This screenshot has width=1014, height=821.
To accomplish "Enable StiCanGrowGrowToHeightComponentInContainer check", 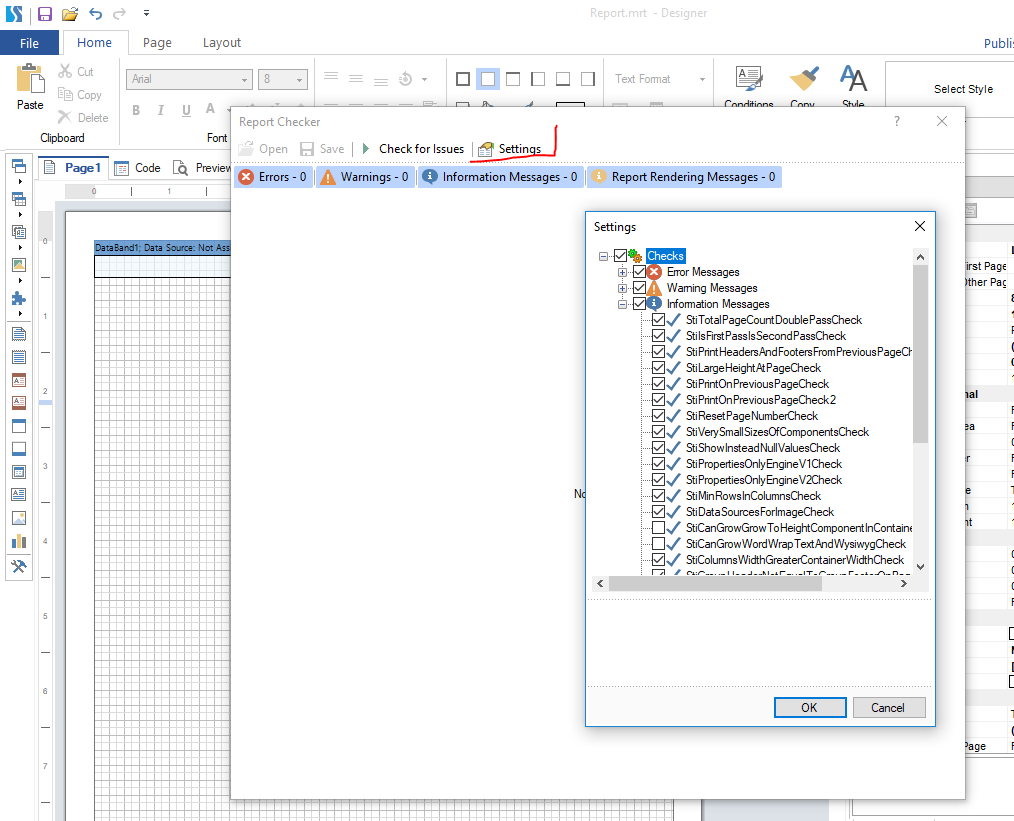I will point(658,528).
